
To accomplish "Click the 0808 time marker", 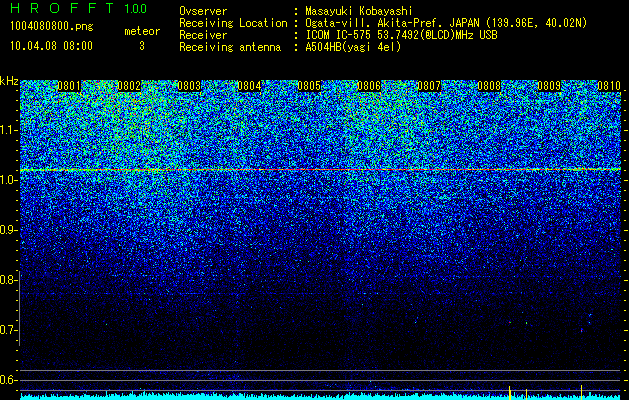I will point(489,86).
